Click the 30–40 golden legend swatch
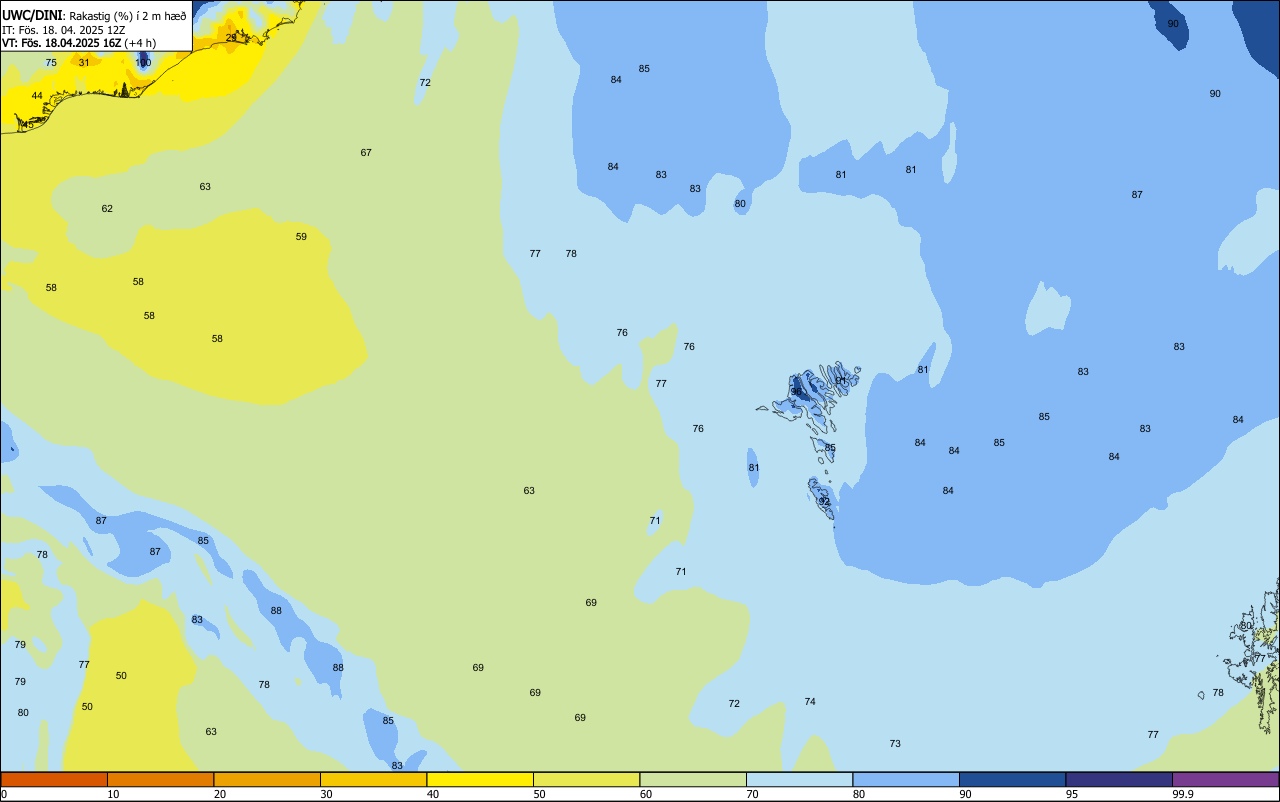 [373, 779]
